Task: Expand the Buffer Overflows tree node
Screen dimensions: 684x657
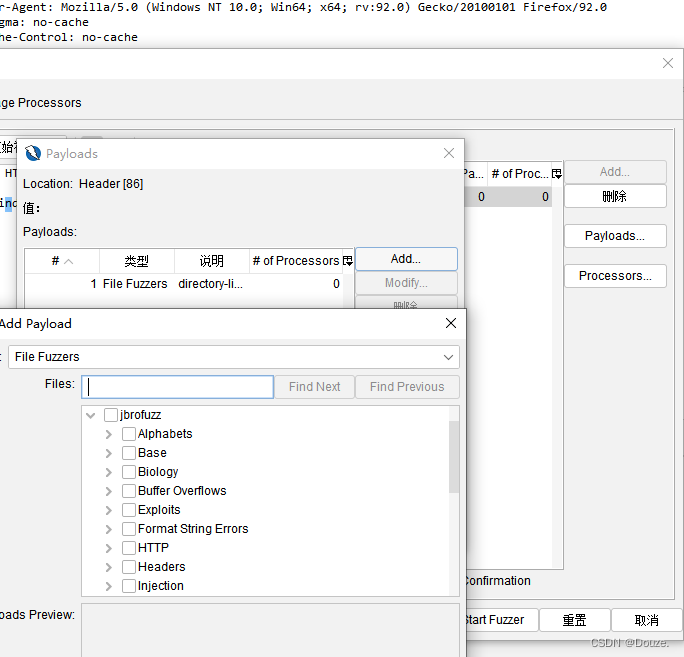Action: [x=109, y=491]
